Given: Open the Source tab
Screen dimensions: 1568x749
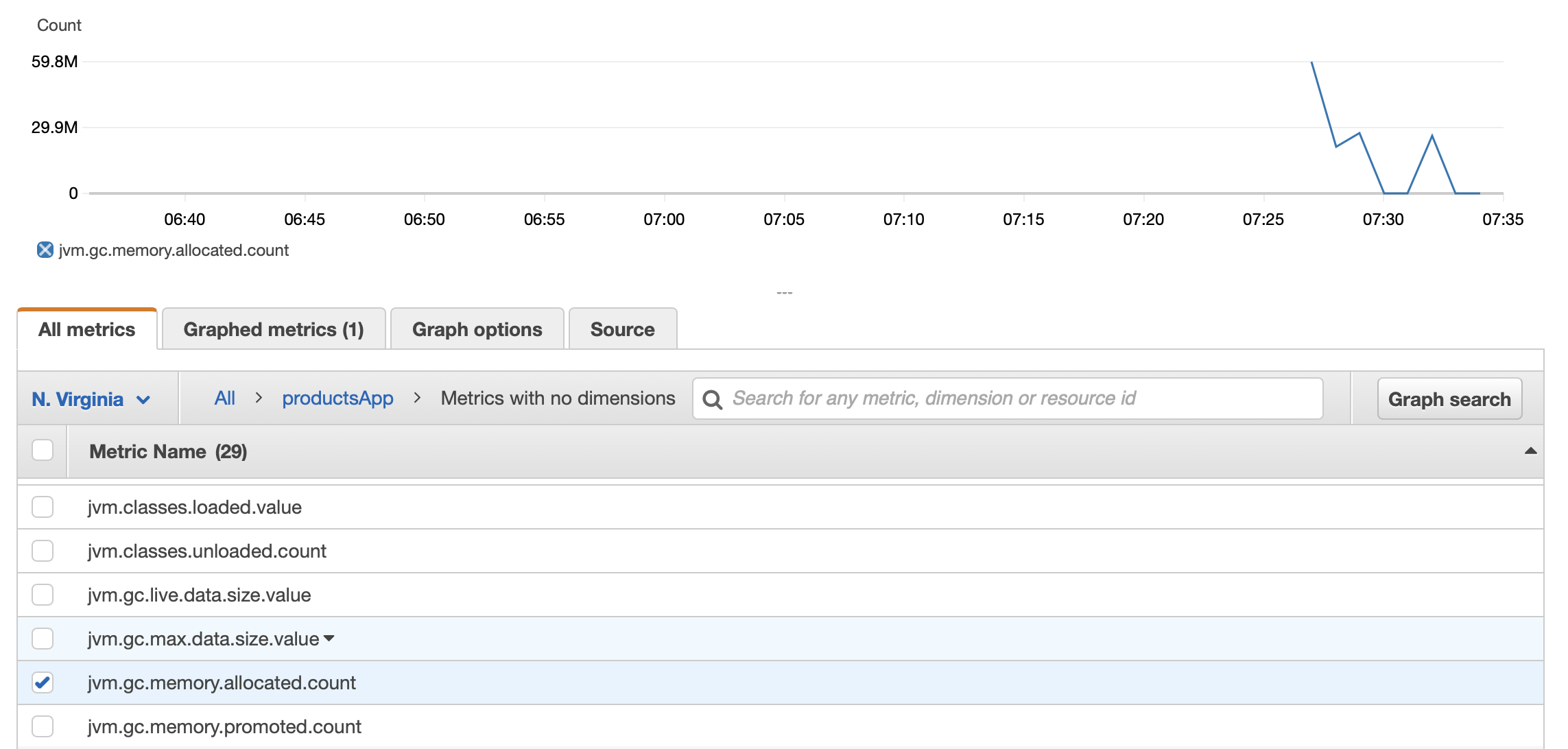Looking at the screenshot, I should (623, 329).
